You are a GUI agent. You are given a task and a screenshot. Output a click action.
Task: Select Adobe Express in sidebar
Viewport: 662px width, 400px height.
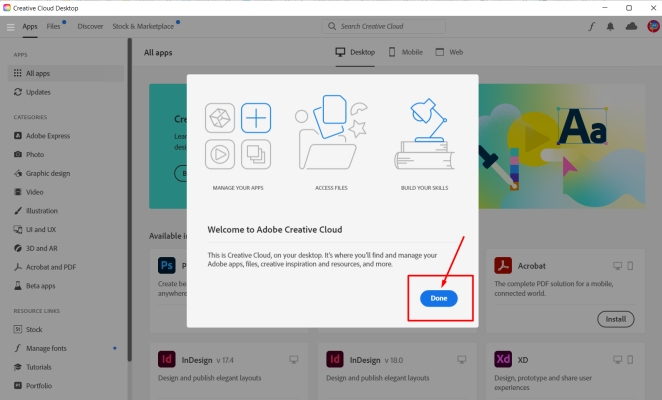tap(47, 135)
